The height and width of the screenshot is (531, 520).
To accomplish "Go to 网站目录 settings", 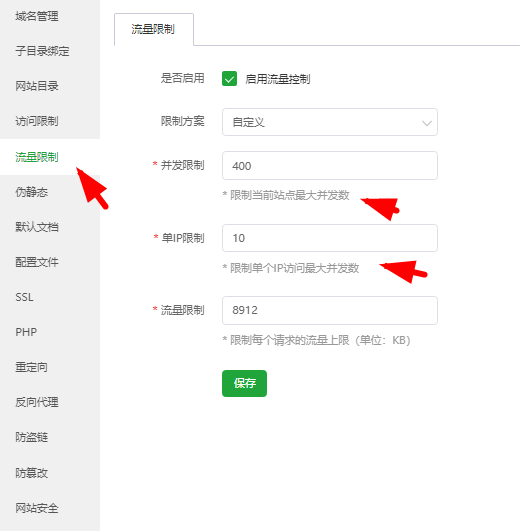I will [37, 86].
